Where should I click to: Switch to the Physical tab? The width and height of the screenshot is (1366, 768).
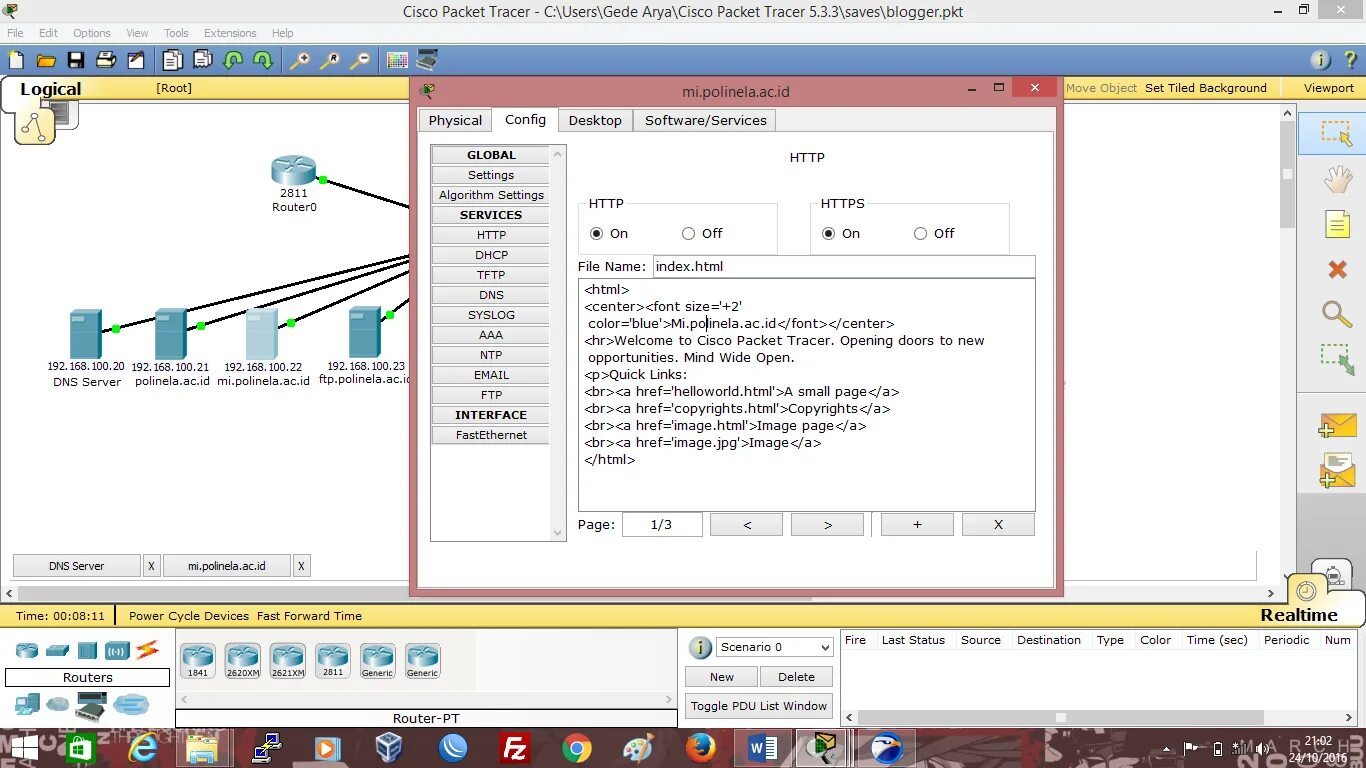point(455,120)
